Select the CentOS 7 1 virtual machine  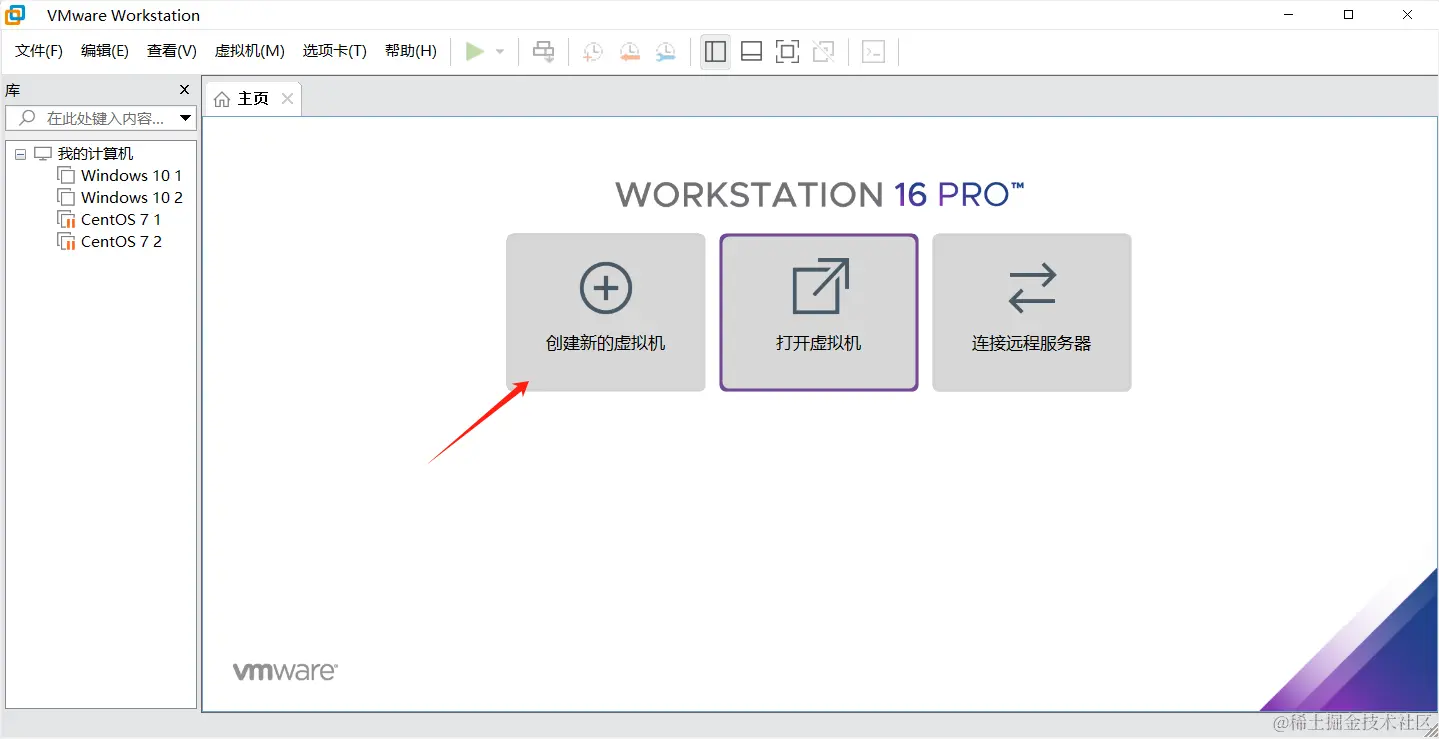point(121,220)
